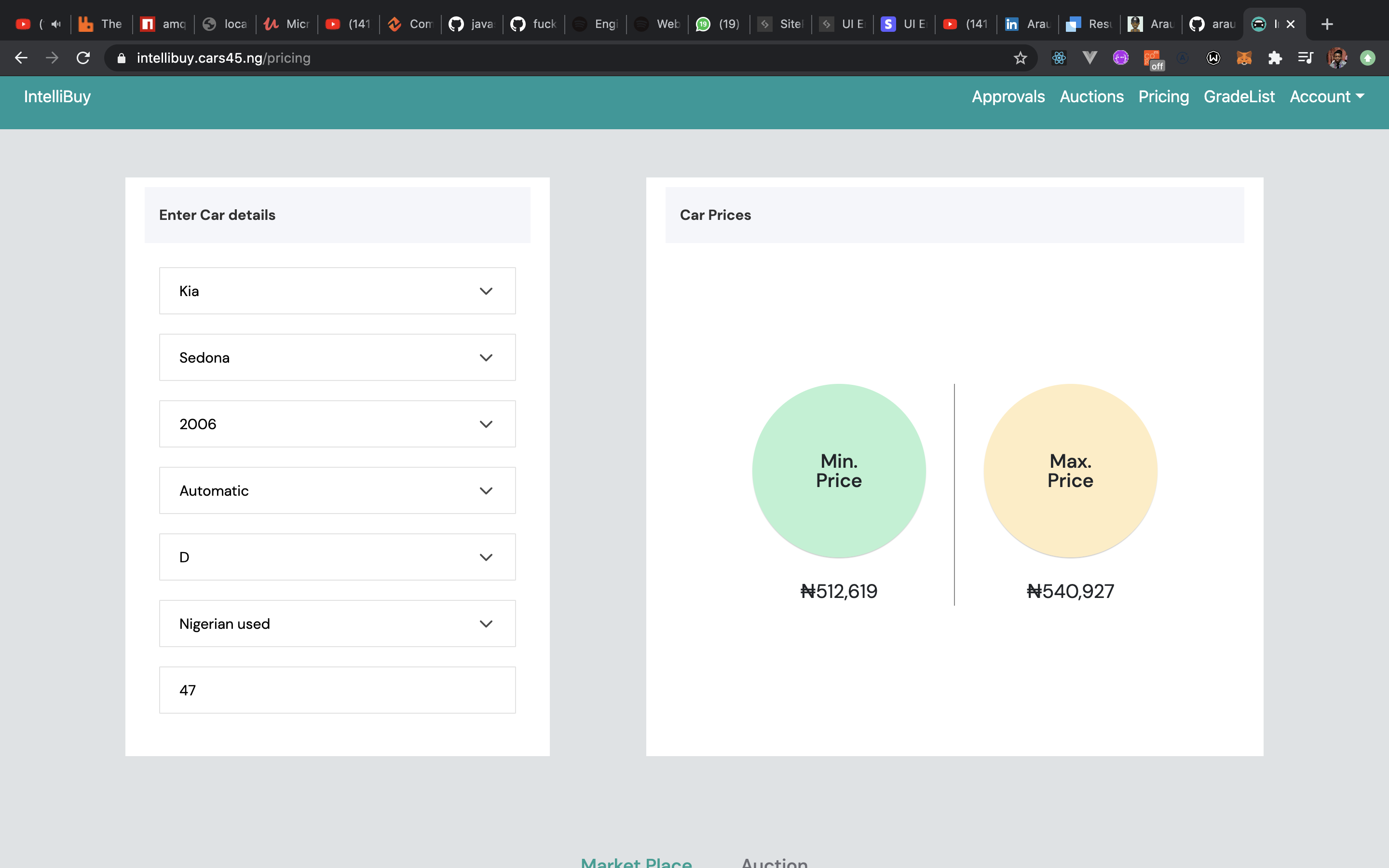Image resolution: width=1389 pixels, height=868 pixels.
Task: Bookmark this page with star icon
Action: tap(1020, 58)
